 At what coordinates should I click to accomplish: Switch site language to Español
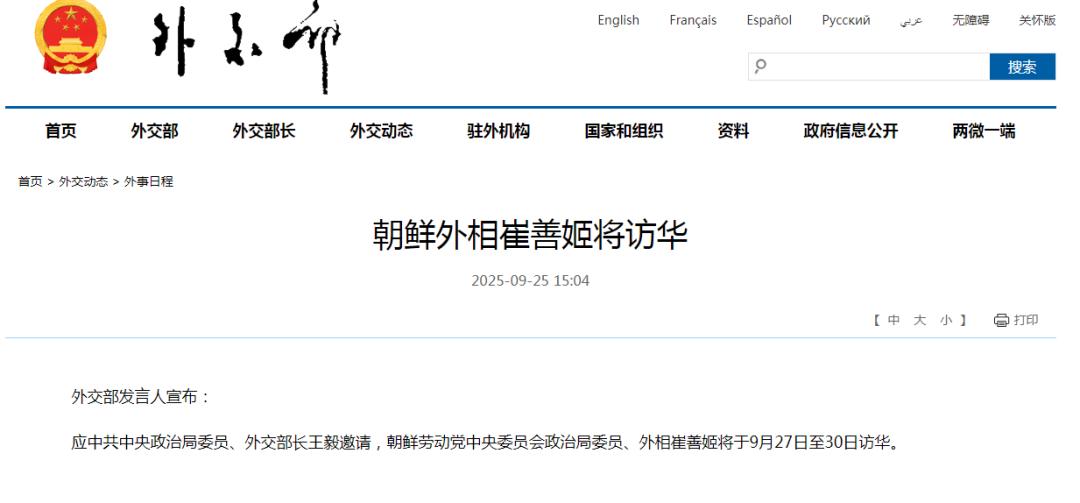[x=769, y=21]
